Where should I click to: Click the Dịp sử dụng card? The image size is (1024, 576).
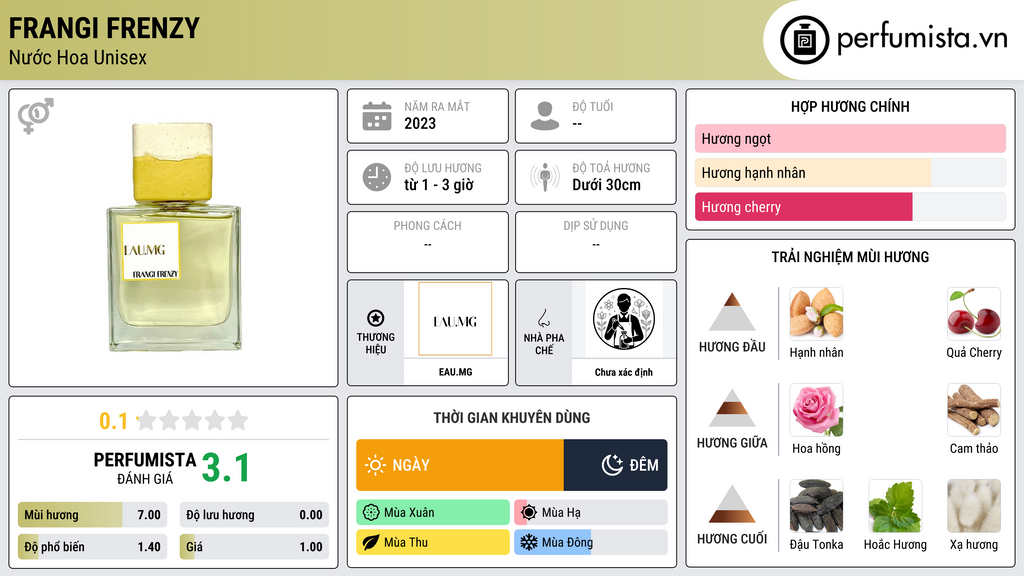pyautogui.click(x=596, y=242)
